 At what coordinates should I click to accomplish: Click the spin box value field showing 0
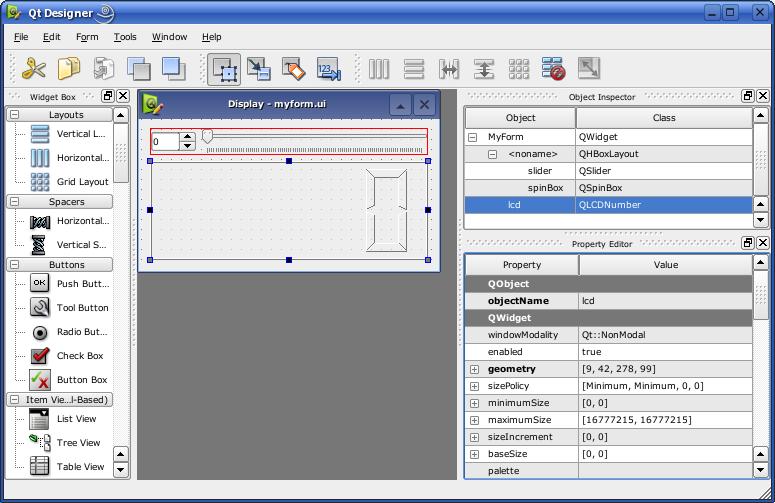166,142
